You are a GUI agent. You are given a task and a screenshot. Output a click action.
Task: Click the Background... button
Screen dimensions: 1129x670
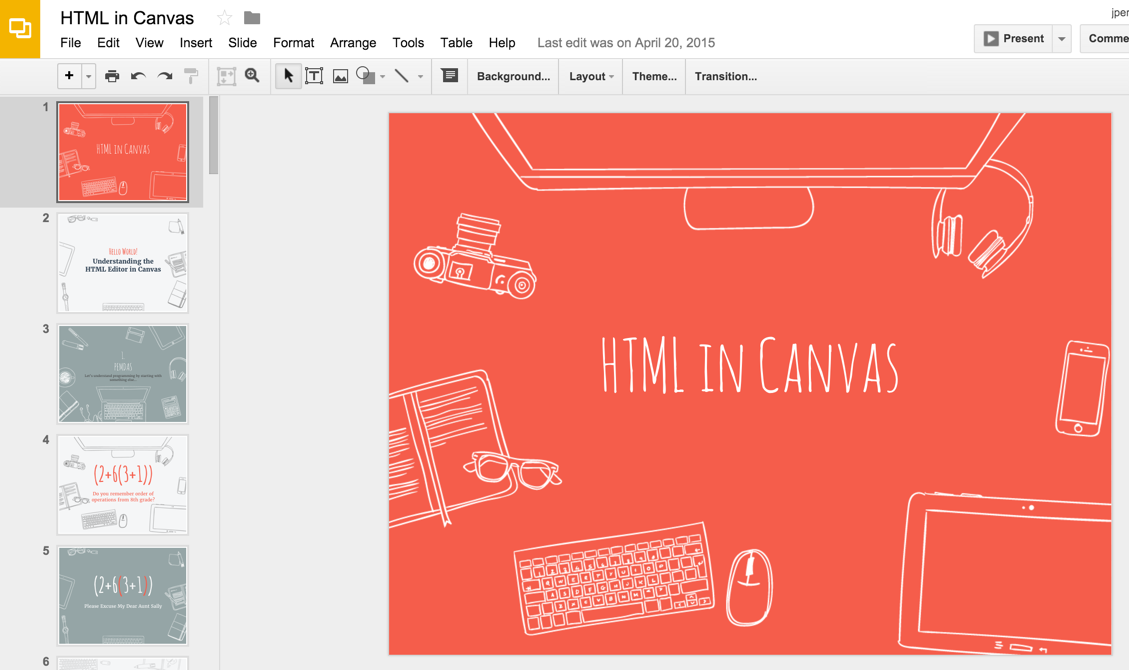[513, 76]
